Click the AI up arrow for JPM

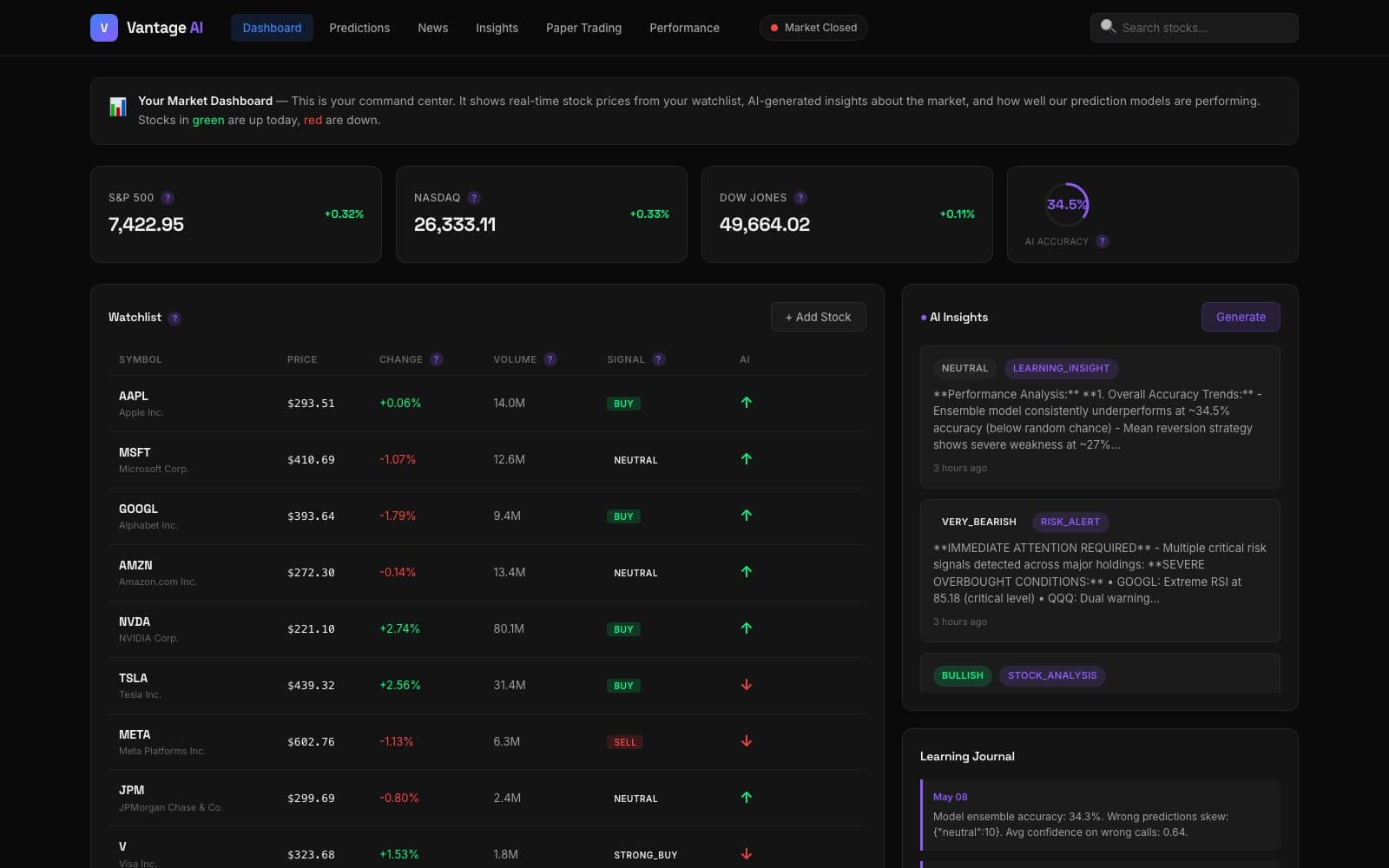pos(747,798)
